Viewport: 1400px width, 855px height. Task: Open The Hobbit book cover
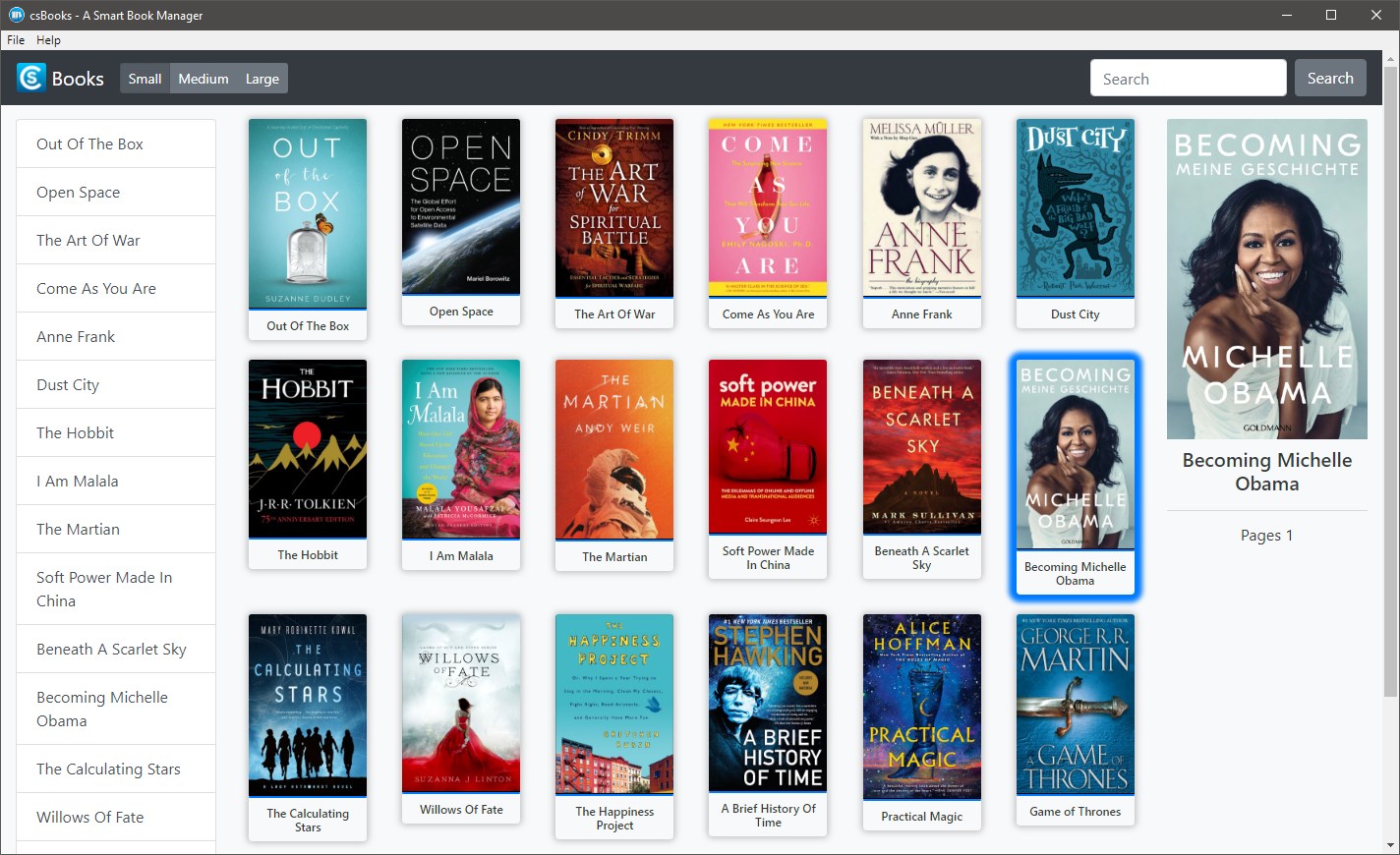tap(308, 449)
